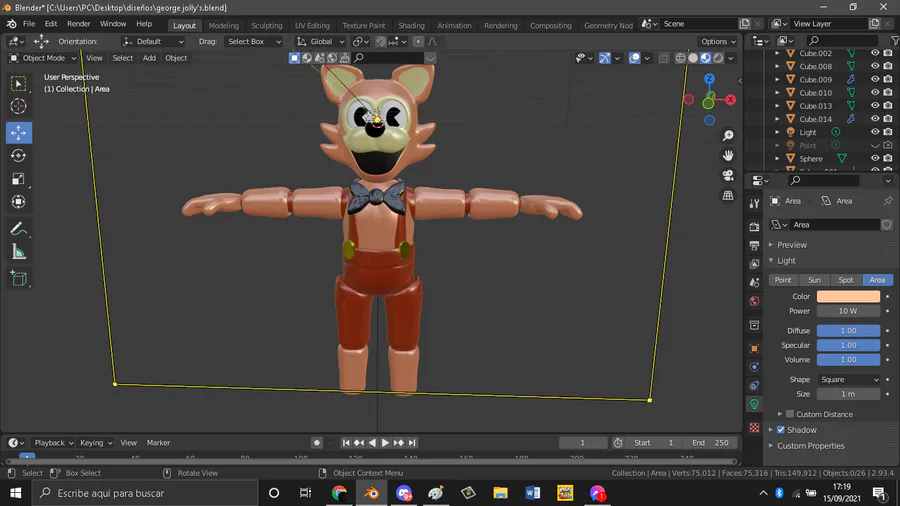
Task: Open the Object Mode dropdown
Action: (44, 58)
